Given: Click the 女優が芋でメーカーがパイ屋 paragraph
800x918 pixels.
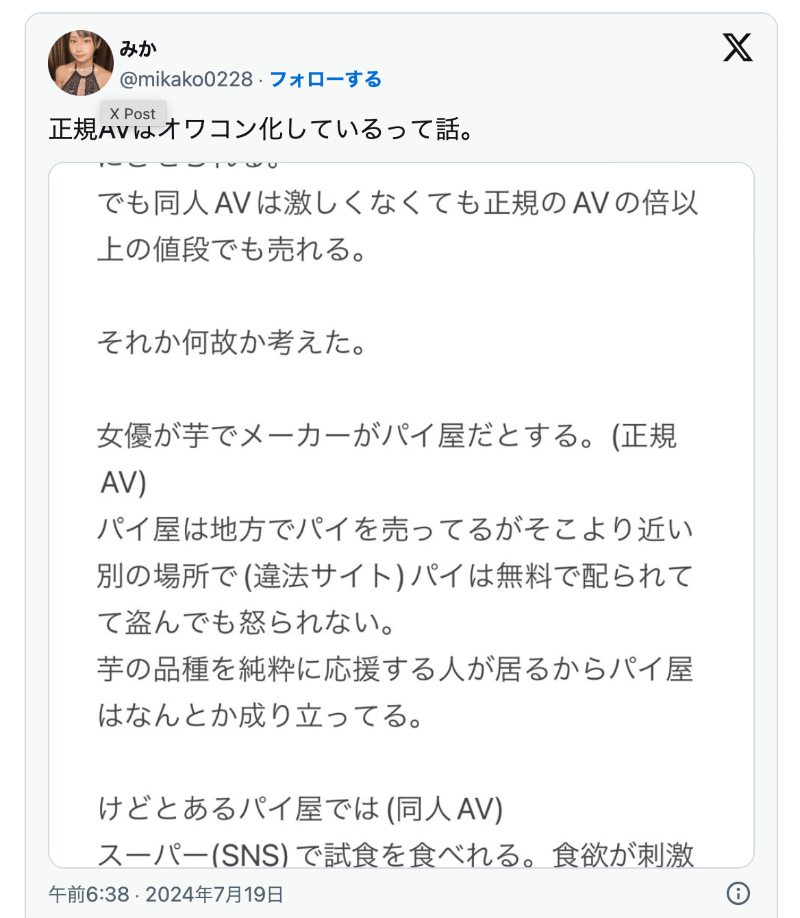Looking at the screenshot, I should point(388,437).
